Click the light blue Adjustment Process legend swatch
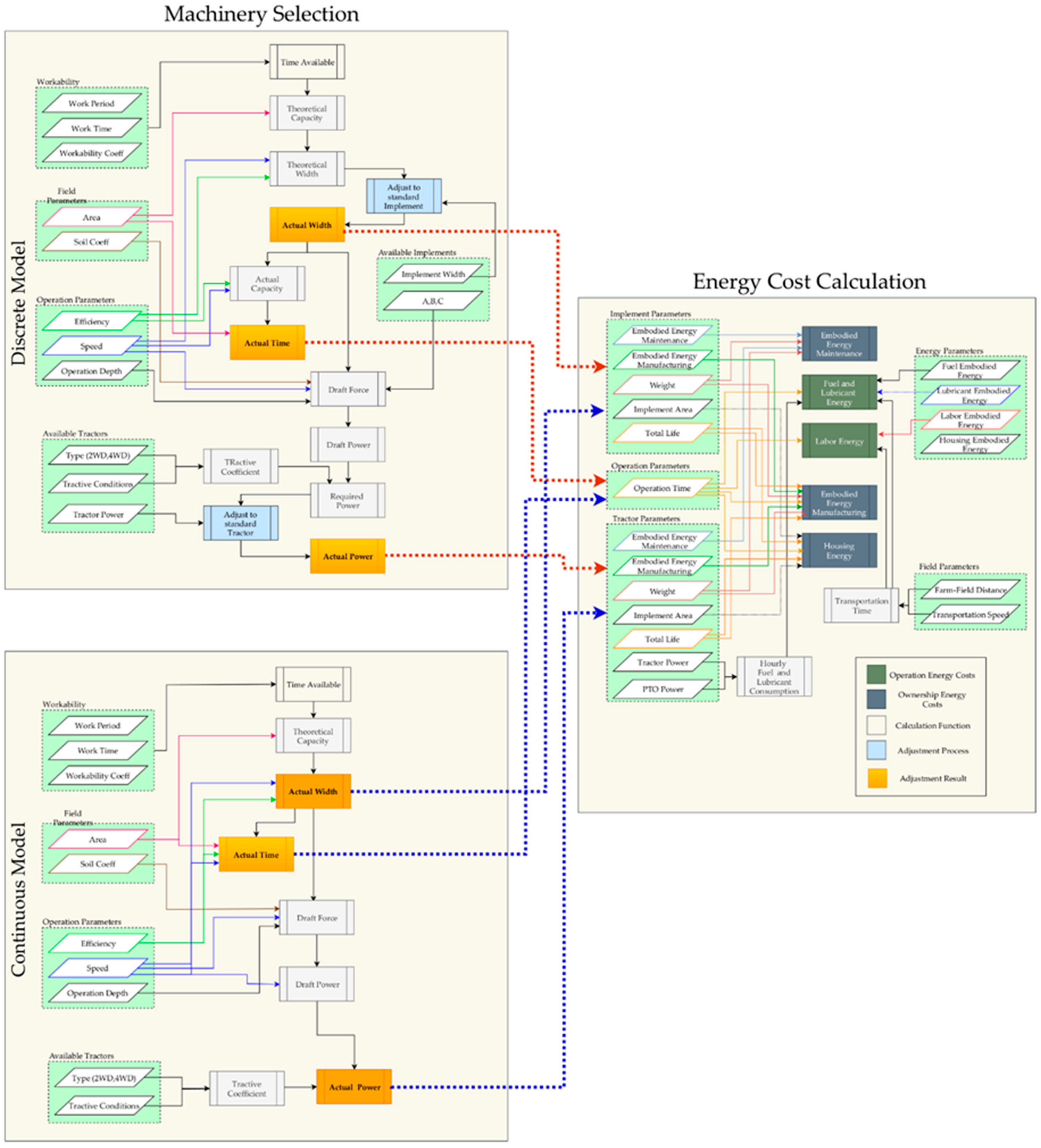 876,750
